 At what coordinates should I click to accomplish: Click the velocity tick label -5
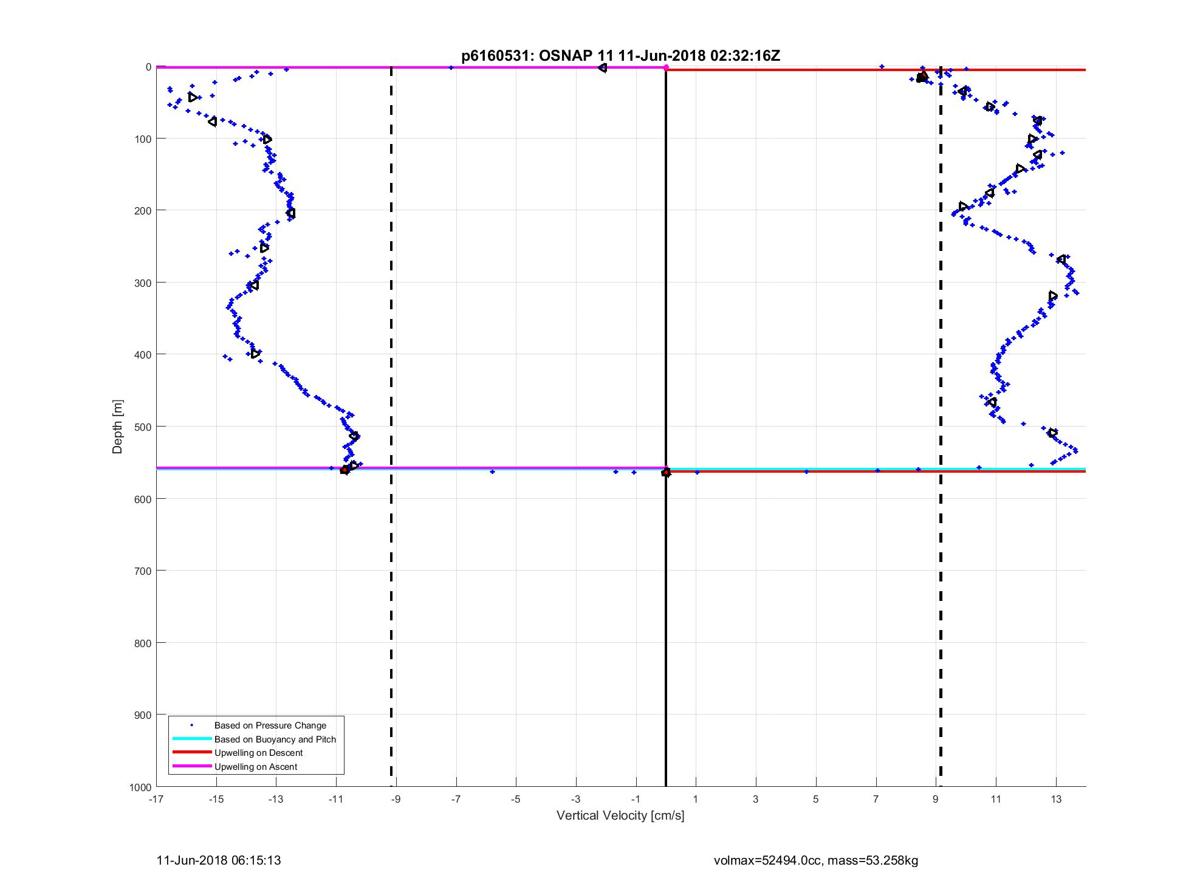(x=516, y=799)
